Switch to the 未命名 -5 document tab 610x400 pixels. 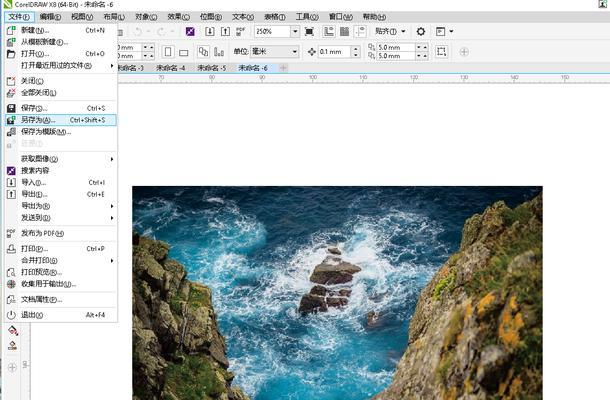(x=212, y=68)
